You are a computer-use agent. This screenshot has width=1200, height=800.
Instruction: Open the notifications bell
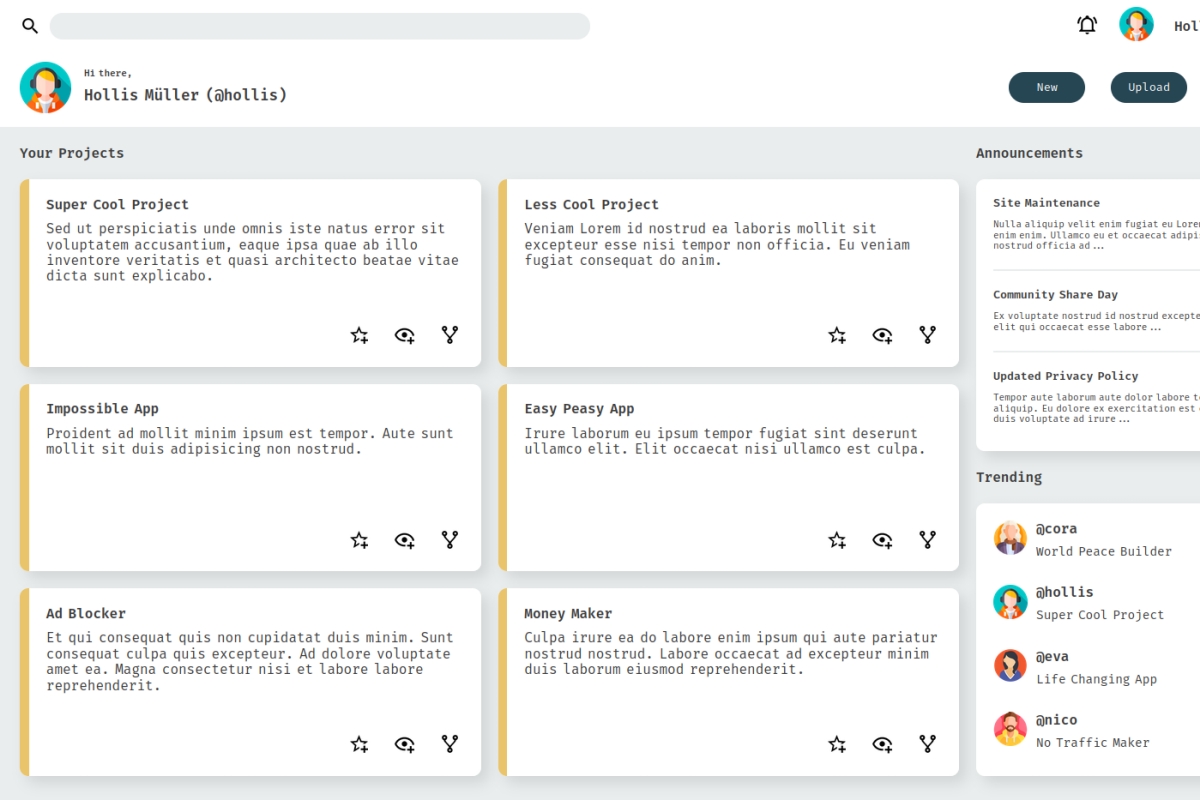pyautogui.click(x=1087, y=25)
